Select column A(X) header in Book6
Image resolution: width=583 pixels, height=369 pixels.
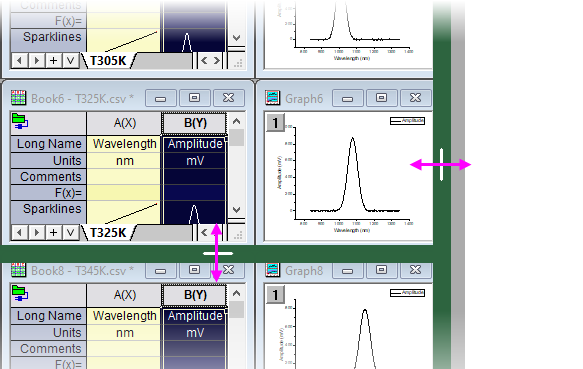(x=125, y=123)
